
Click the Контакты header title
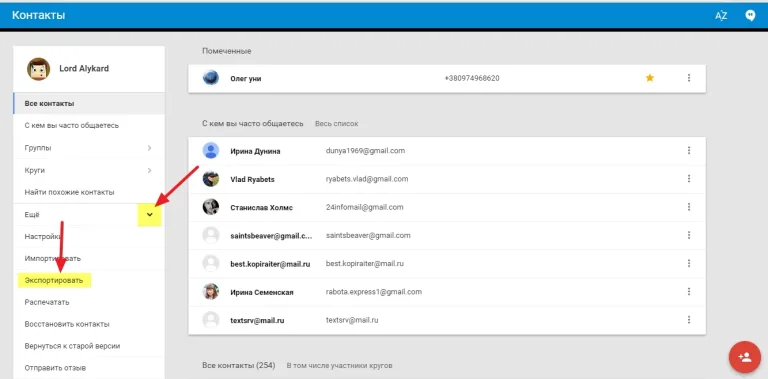[39, 15]
